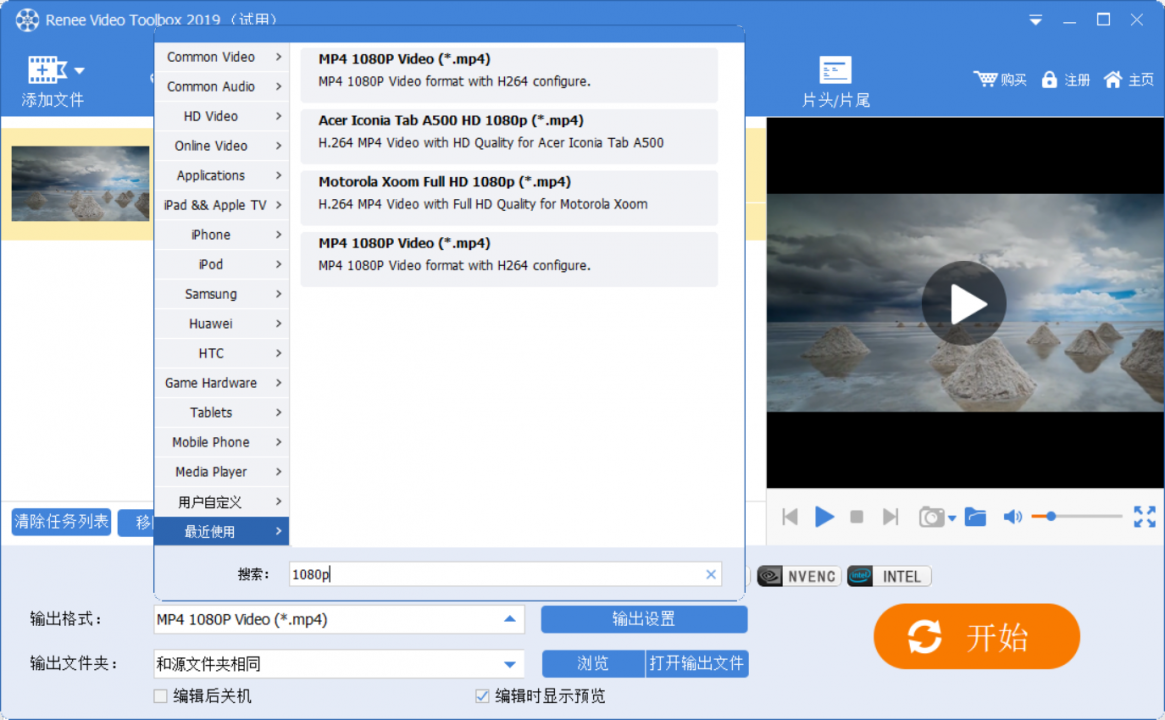Expand Common Audio category
1165x720 pixels.
coord(221,87)
